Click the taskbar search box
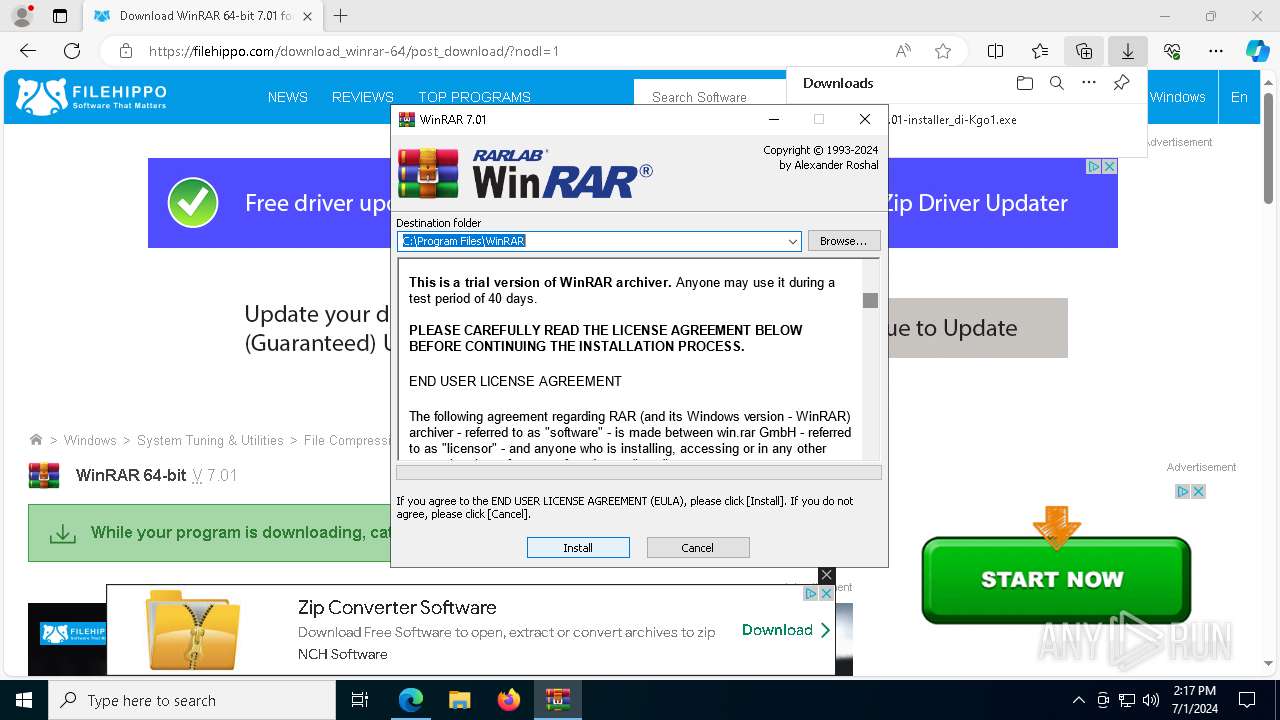Image resolution: width=1280 pixels, height=720 pixels. tap(192, 700)
